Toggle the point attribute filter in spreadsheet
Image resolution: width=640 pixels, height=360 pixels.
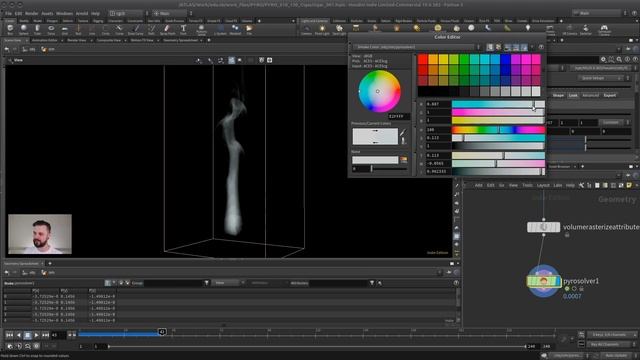pyautogui.click(x=108, y=283)
